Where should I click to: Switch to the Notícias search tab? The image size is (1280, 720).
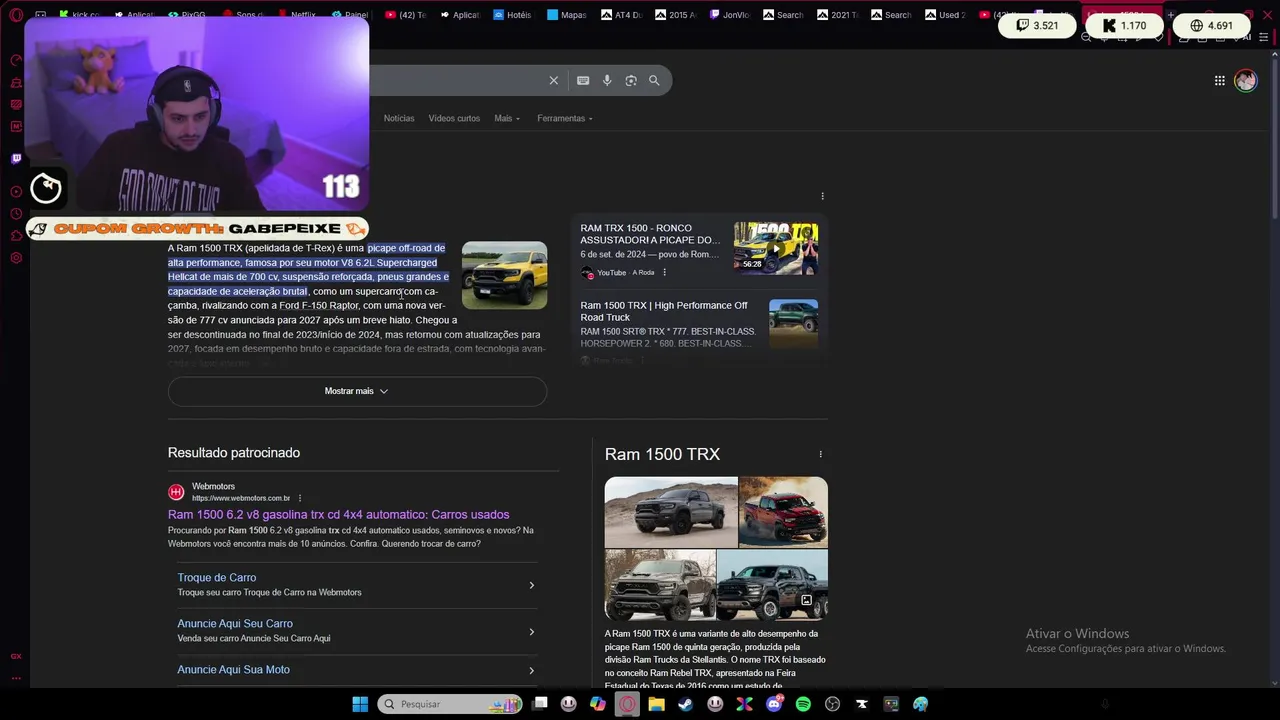point(399,118)
